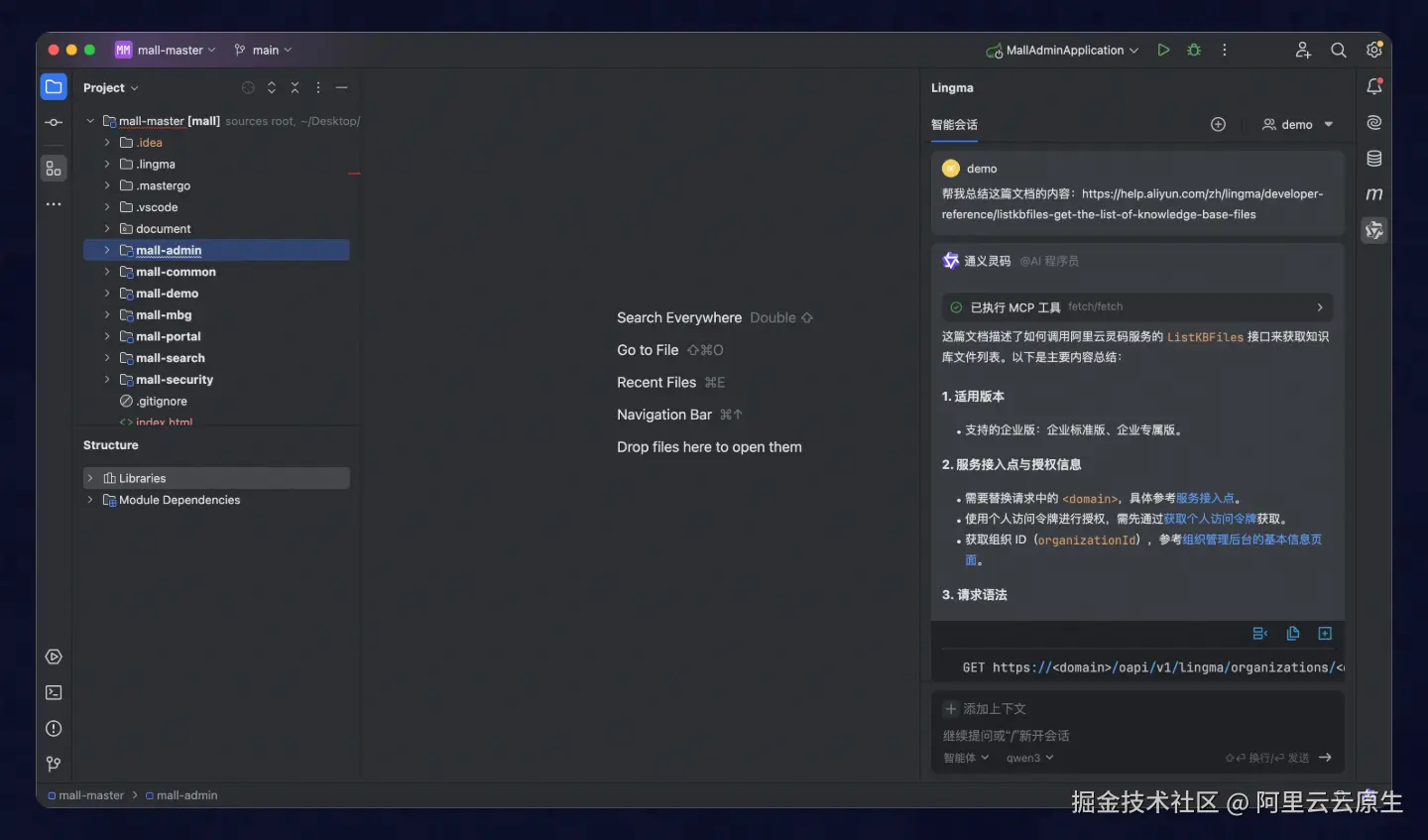The image size is (1428, 840).
Task: Open the 组织管理后台的基本信息页面 link
Action: tap(1251, 540)
